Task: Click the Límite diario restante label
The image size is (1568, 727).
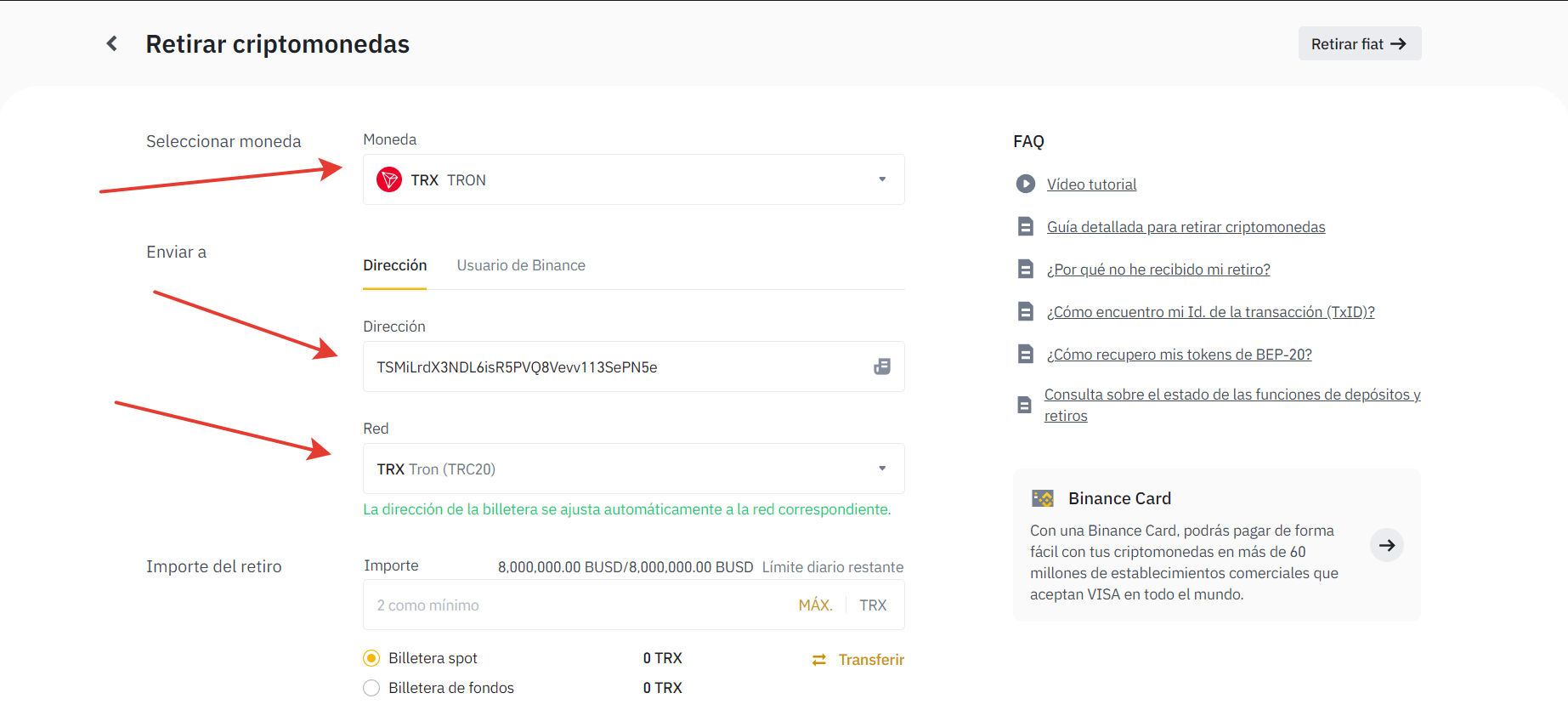Action: tap(833, 567)
